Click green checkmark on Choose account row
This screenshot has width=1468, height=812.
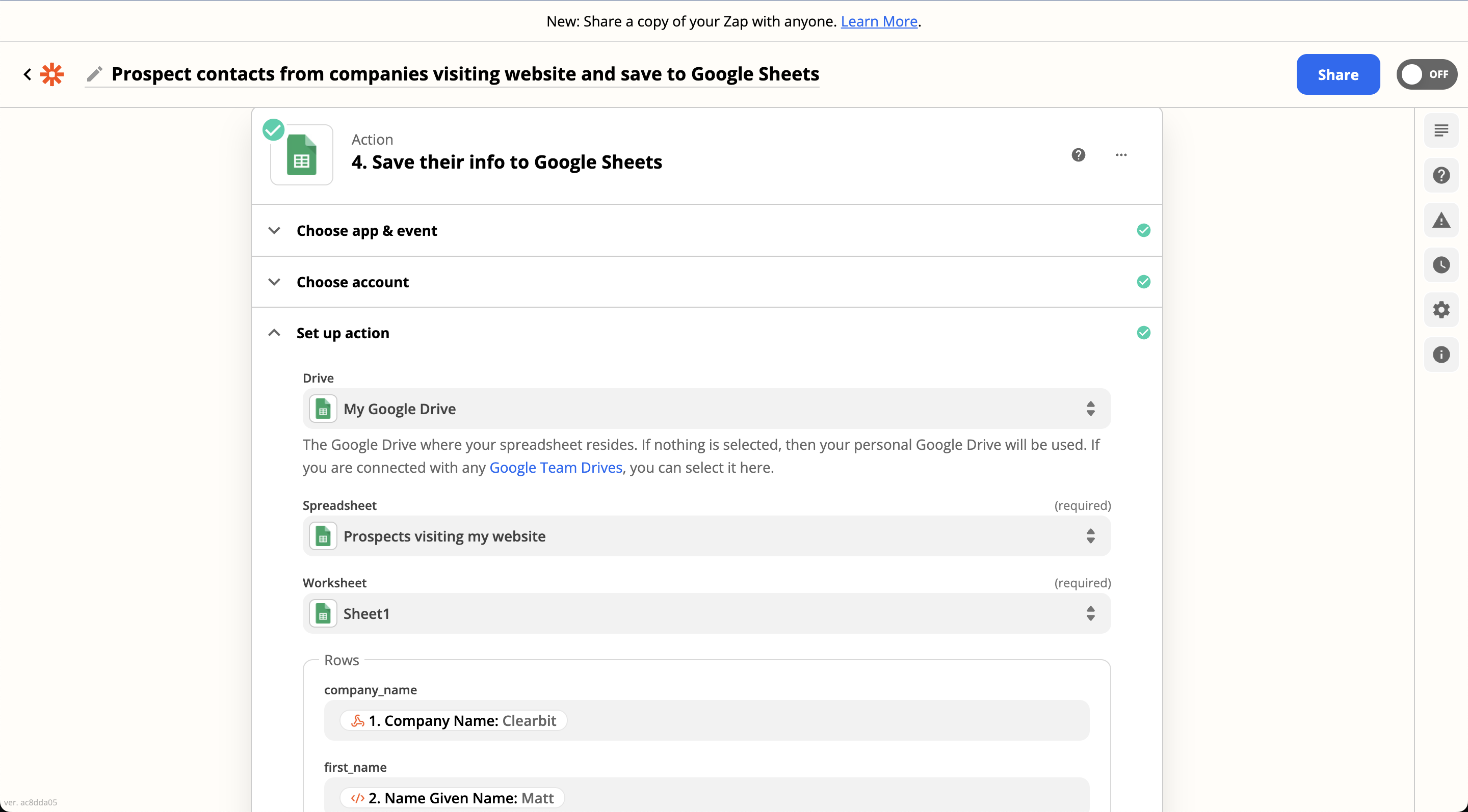tap(1143, 282)
